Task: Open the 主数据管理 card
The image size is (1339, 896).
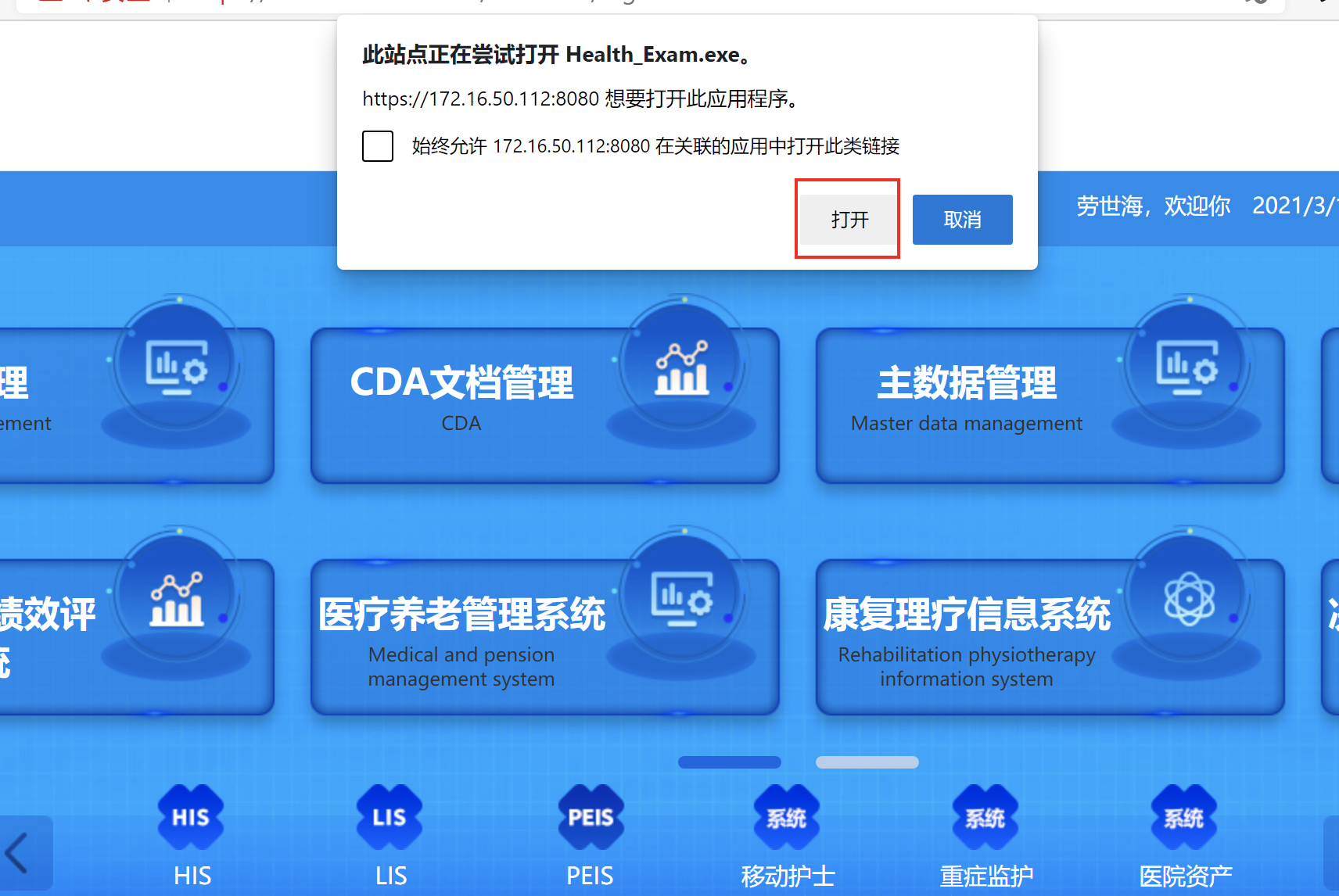Action: point(1050,405)
